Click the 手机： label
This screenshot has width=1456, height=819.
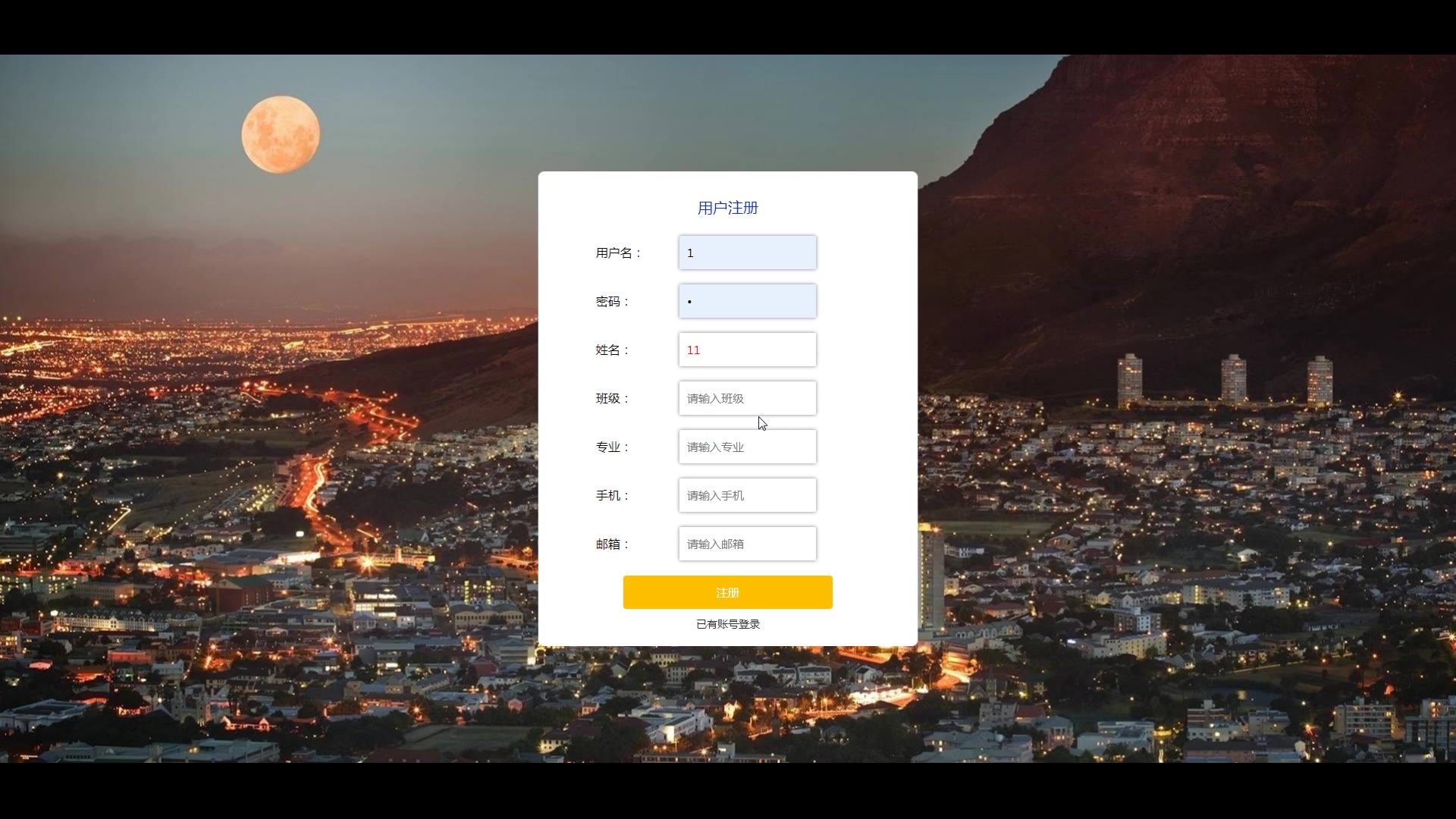[612, 496]
